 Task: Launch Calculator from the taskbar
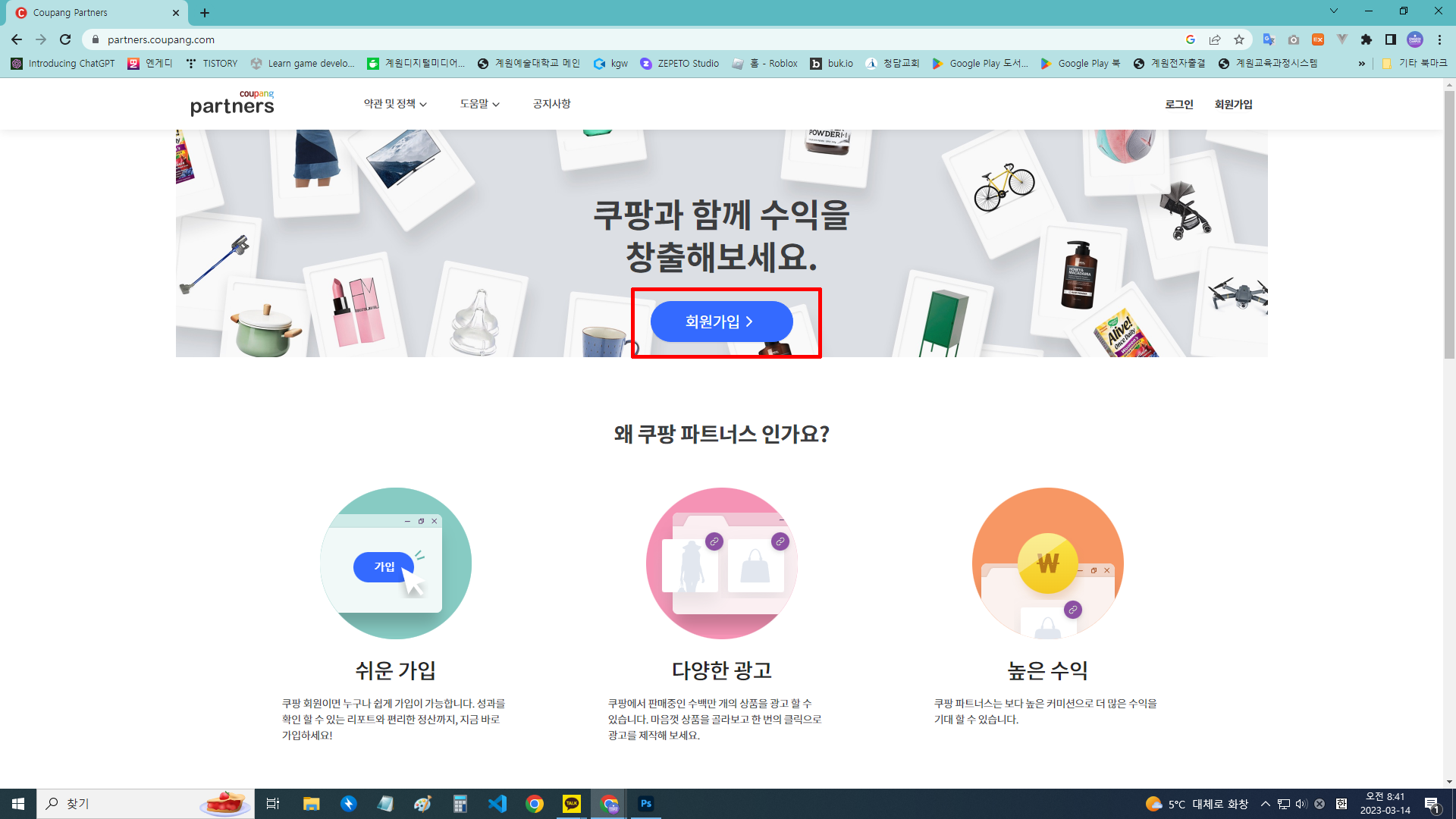tap(460, 804)
